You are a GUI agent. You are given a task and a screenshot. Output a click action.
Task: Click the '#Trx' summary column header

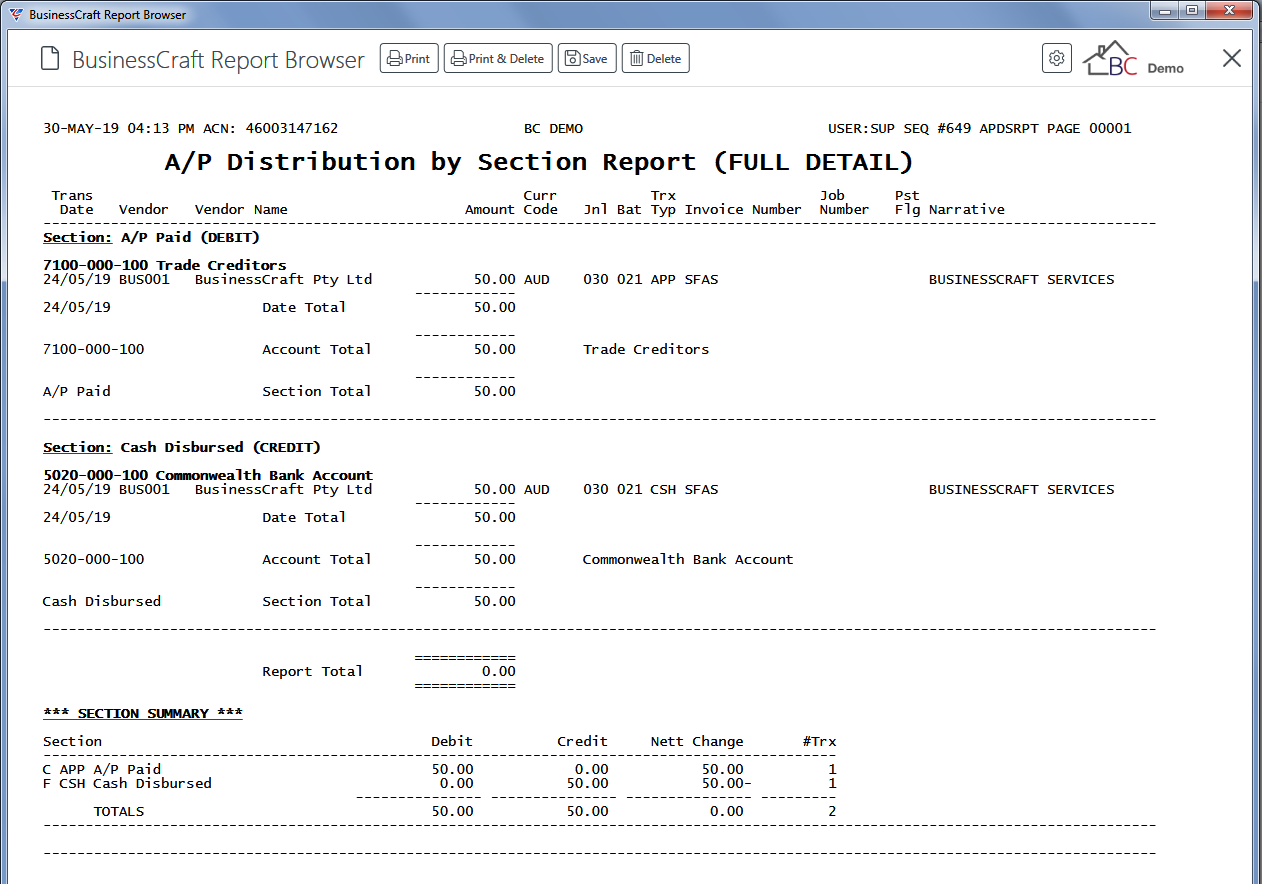point(820,742)
